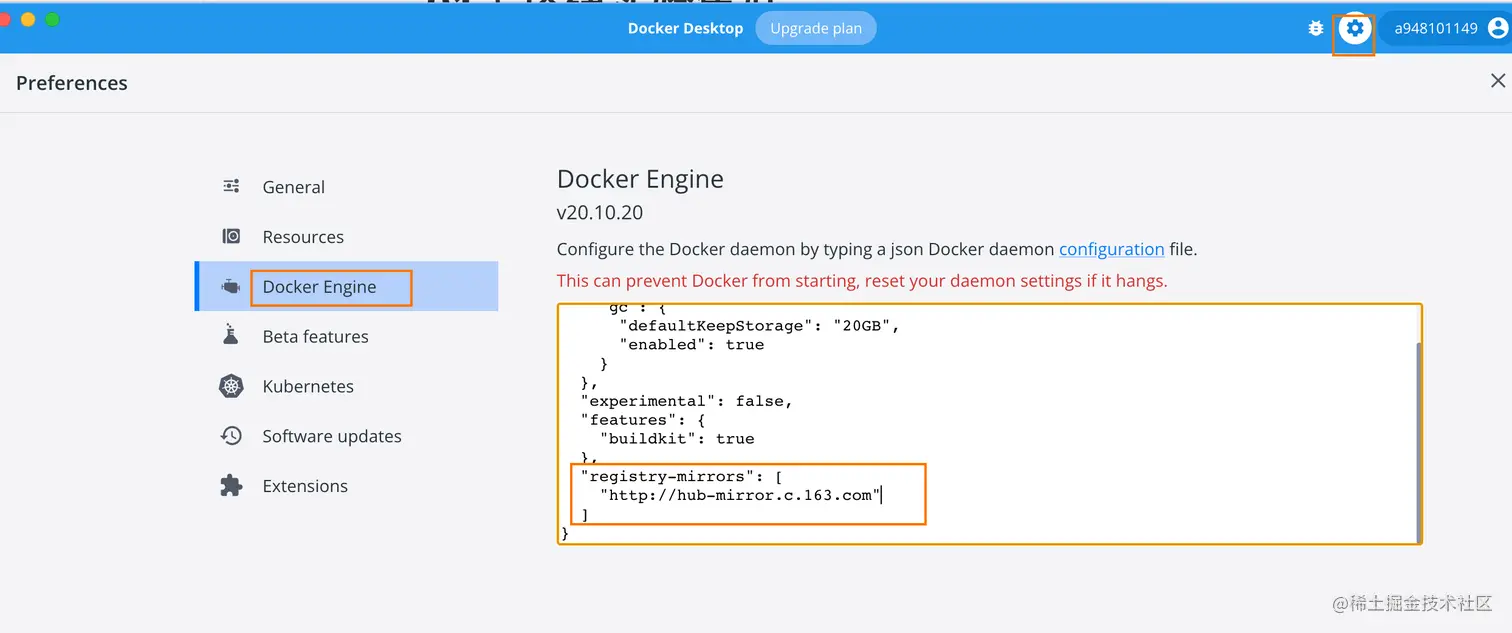
Task: Click the Kubernetes wheel icon
Action: pos(231,386)
